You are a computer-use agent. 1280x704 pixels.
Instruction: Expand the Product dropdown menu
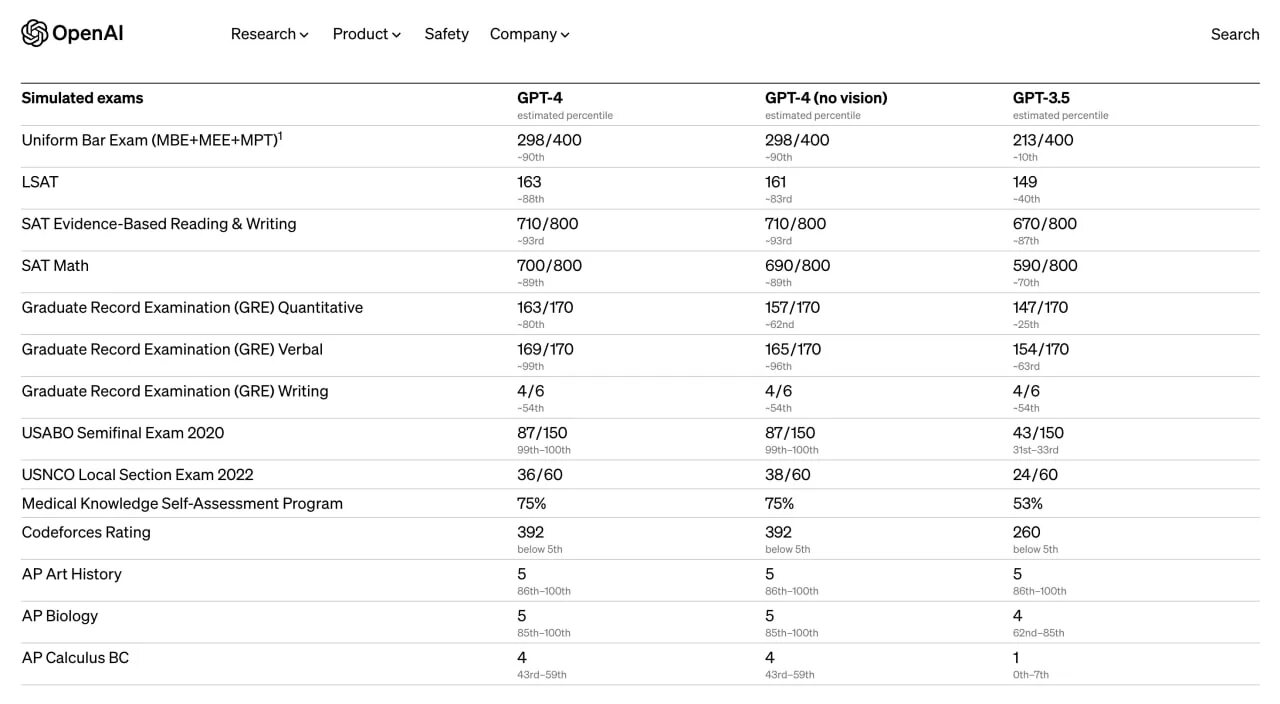[366, 34]
